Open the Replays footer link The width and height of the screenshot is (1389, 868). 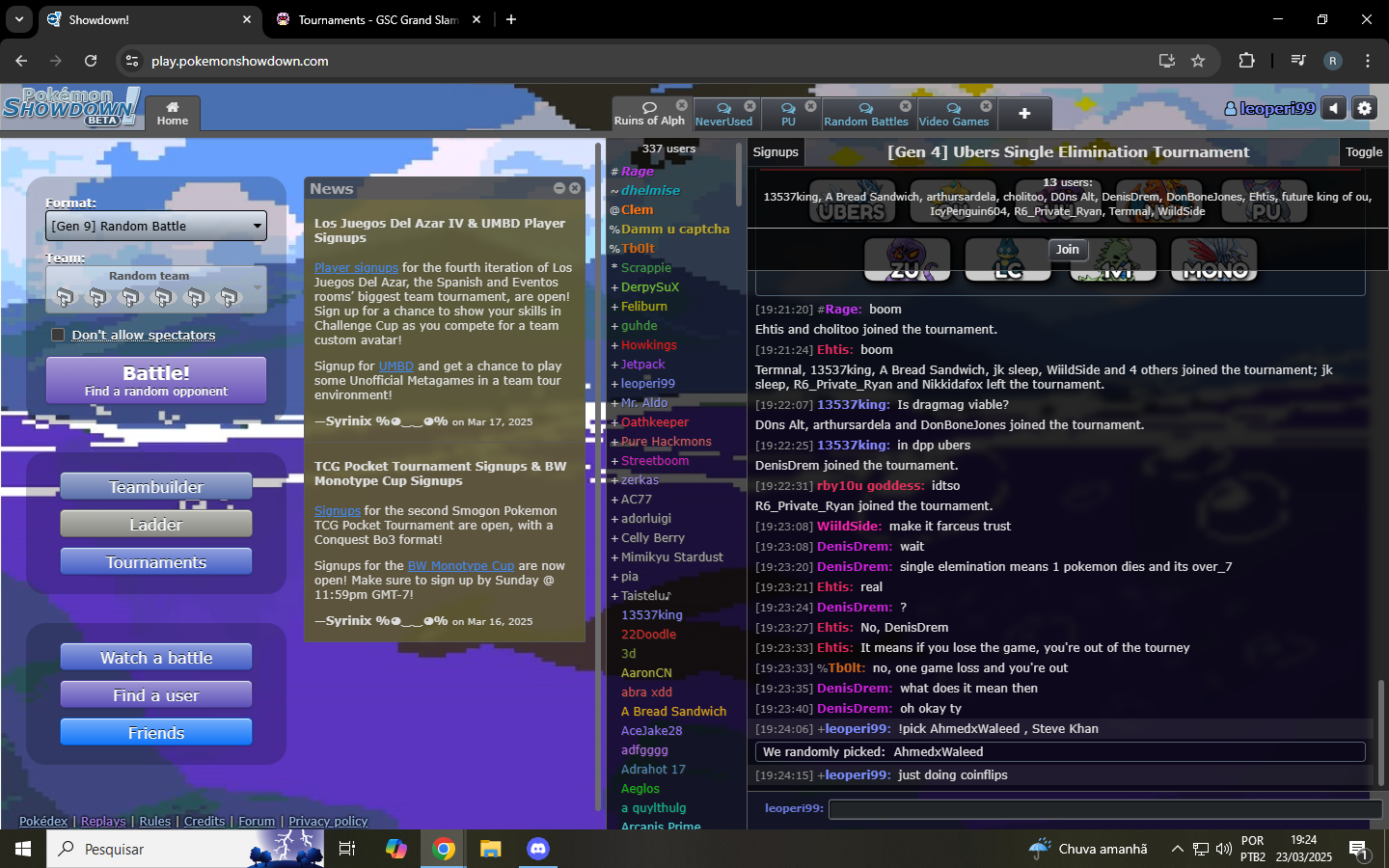(103, 822)
